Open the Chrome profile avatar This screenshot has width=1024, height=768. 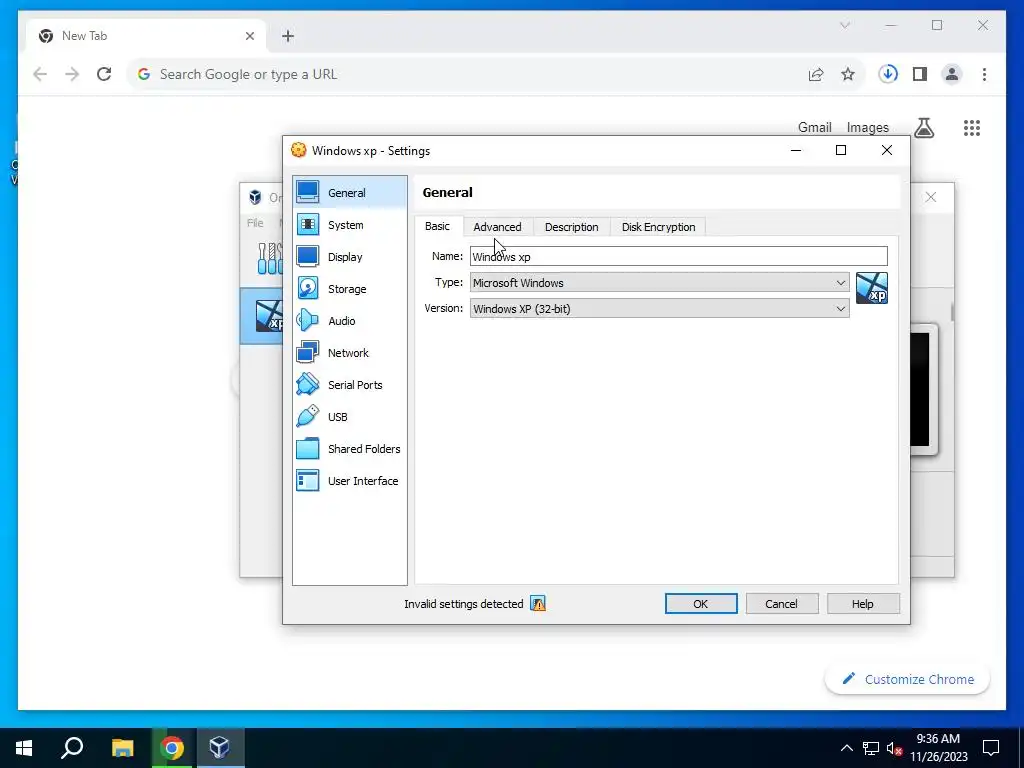click(952, 74)
